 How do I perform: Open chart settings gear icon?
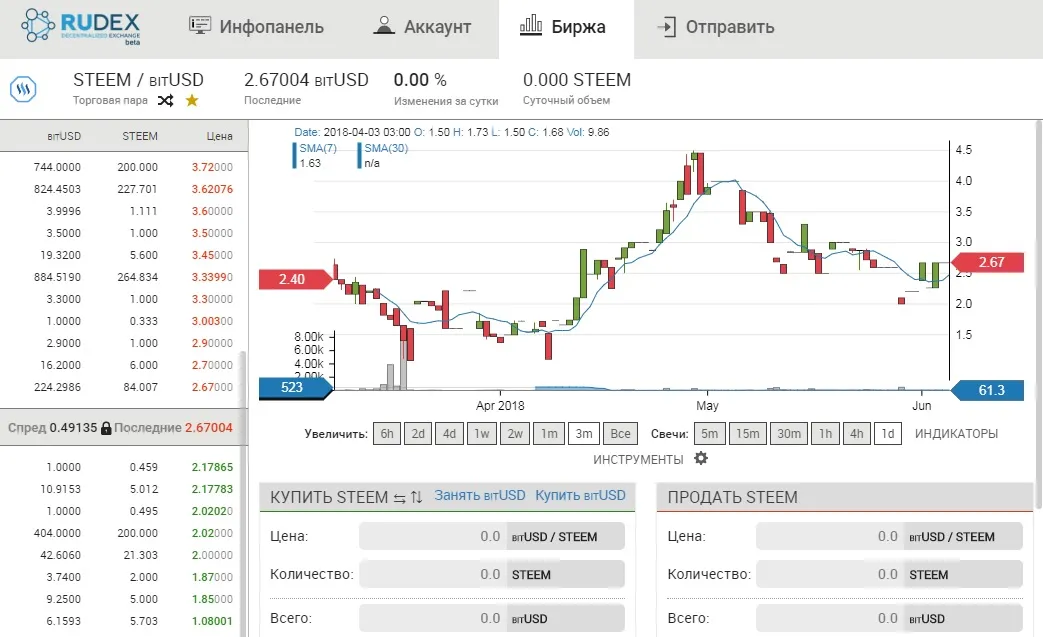[701, 458]
